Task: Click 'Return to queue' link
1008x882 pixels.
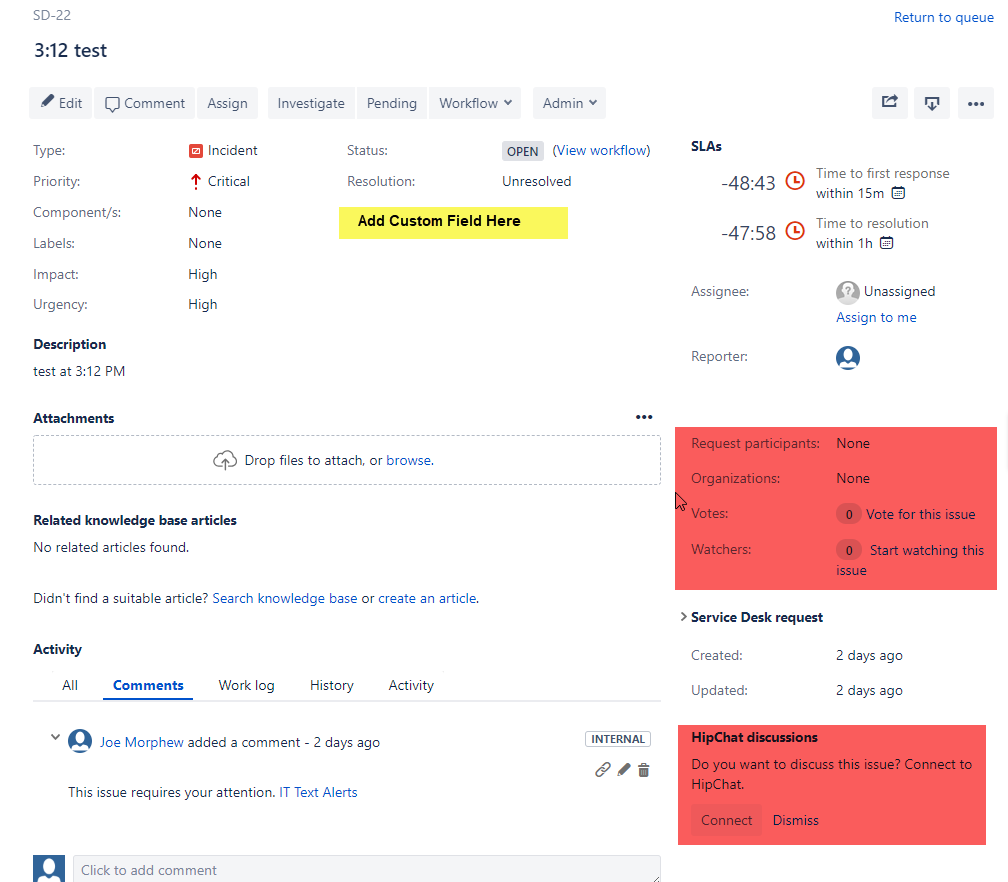Action: pyautogui.click(x=943, y=17)
